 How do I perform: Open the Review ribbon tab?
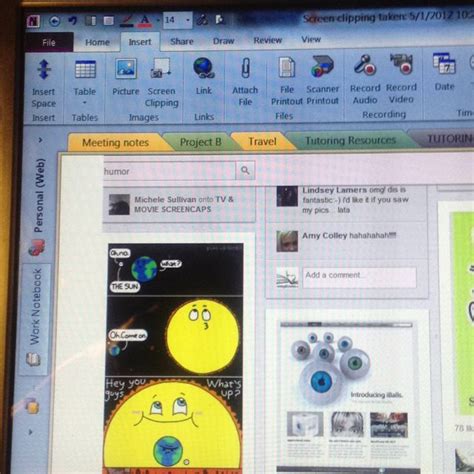click(x=268, y=40)
